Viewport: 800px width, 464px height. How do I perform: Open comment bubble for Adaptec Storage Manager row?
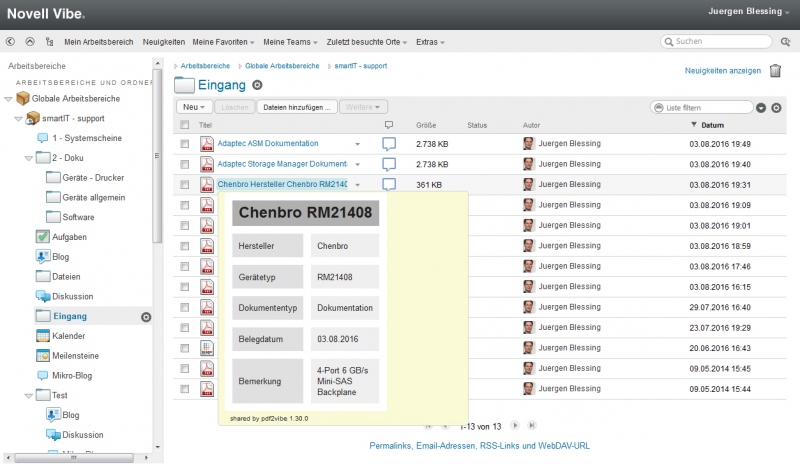389,164
